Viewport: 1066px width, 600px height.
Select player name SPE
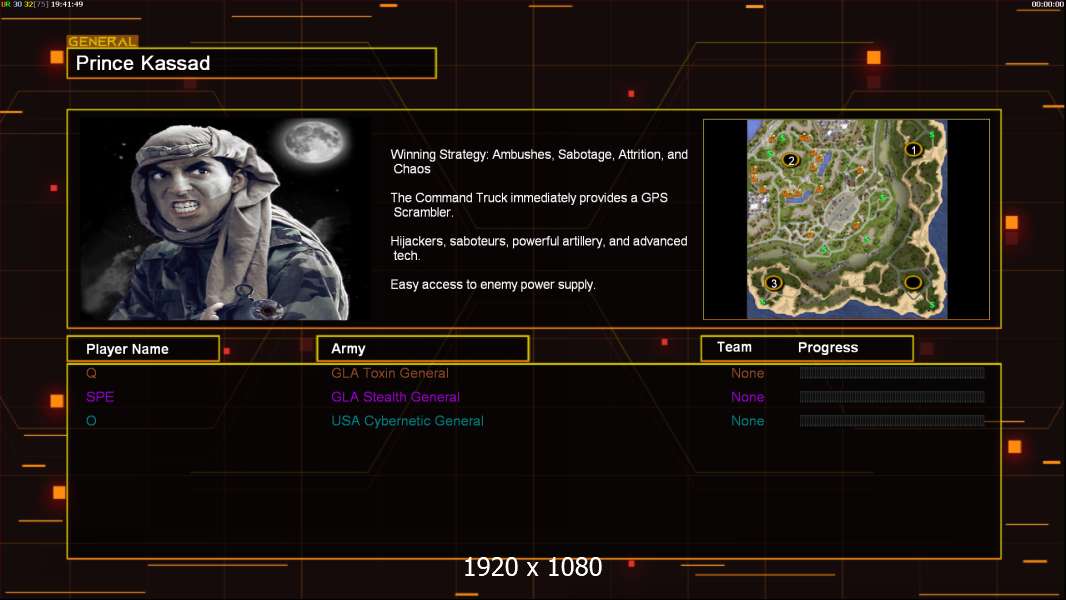100,397
